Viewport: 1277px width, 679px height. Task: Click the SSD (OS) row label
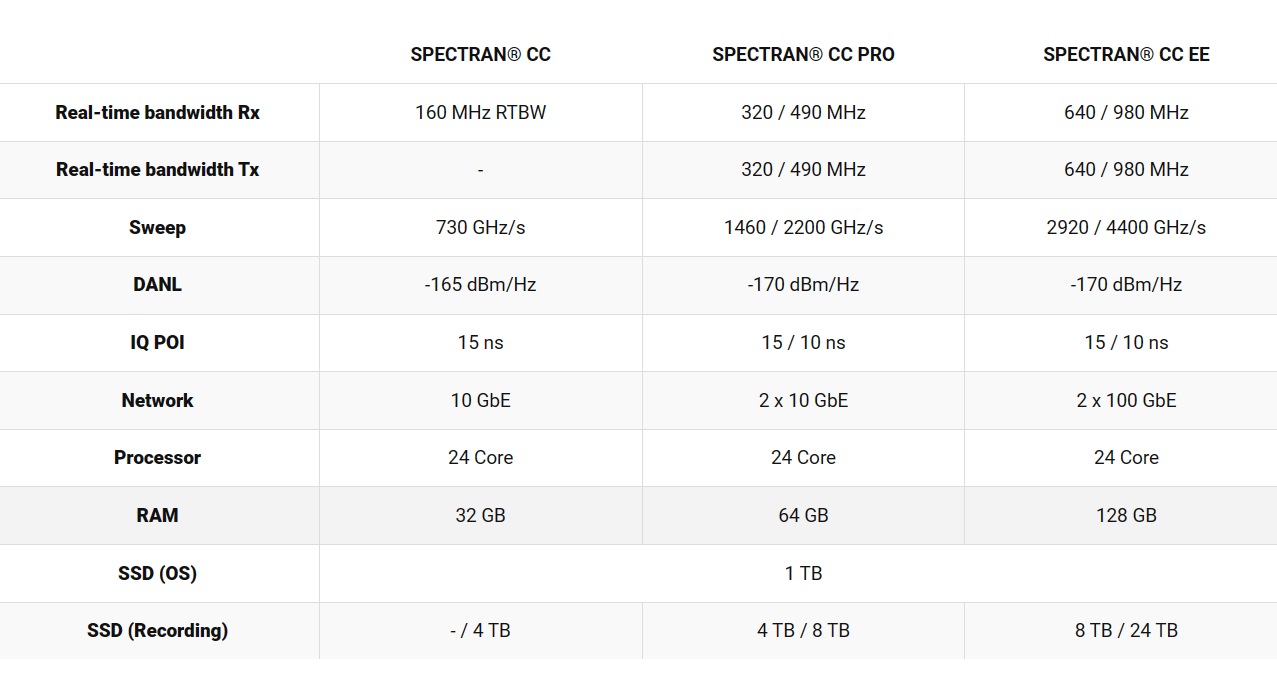pyautogui.click(x=157, y=574)
